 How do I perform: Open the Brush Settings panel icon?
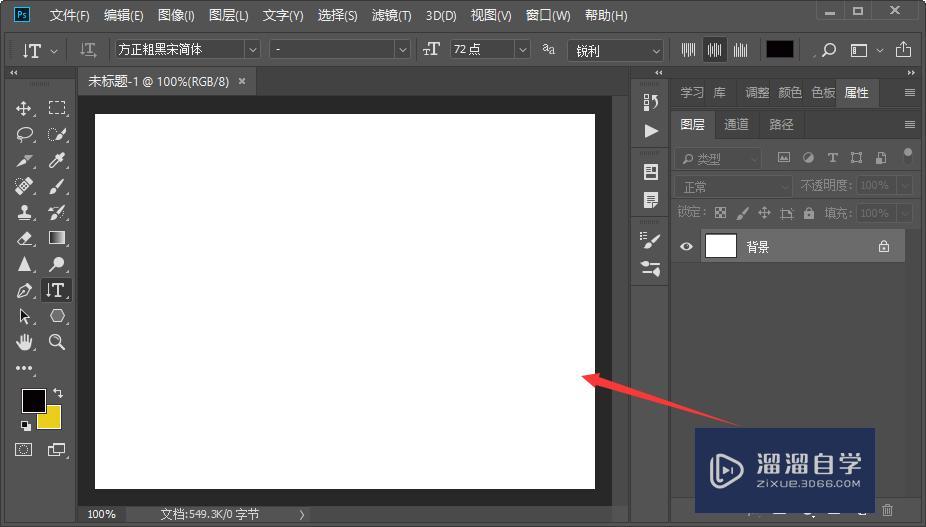[651, 239]
